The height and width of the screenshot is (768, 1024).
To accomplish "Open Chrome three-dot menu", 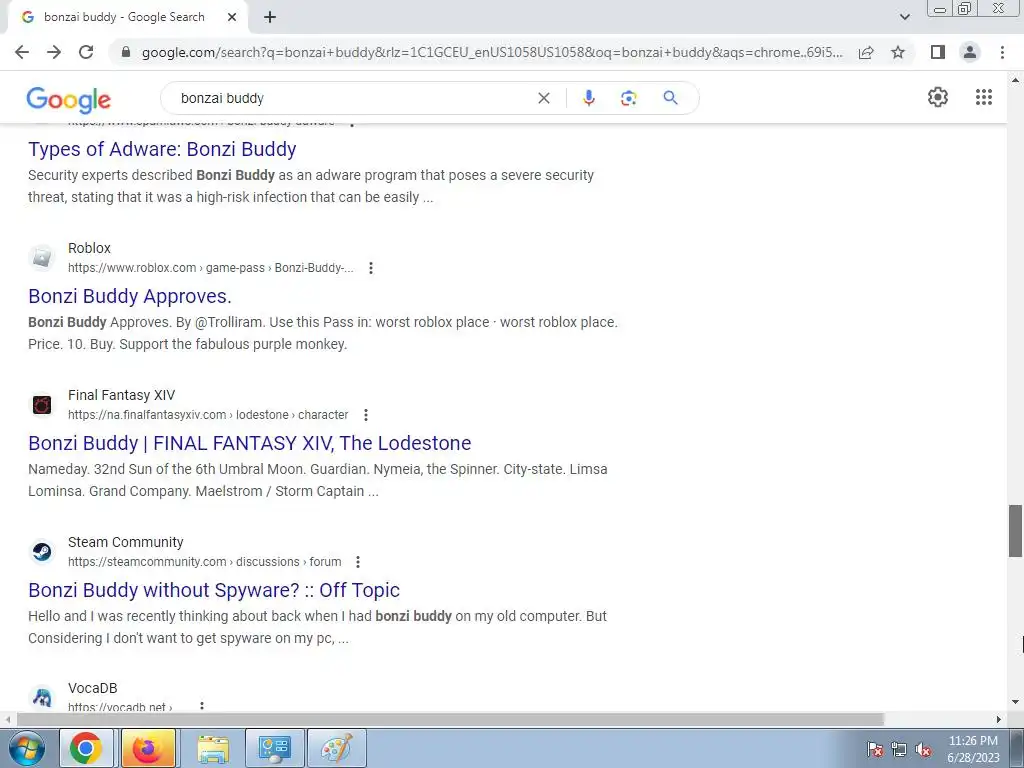I will [1002, 52].
